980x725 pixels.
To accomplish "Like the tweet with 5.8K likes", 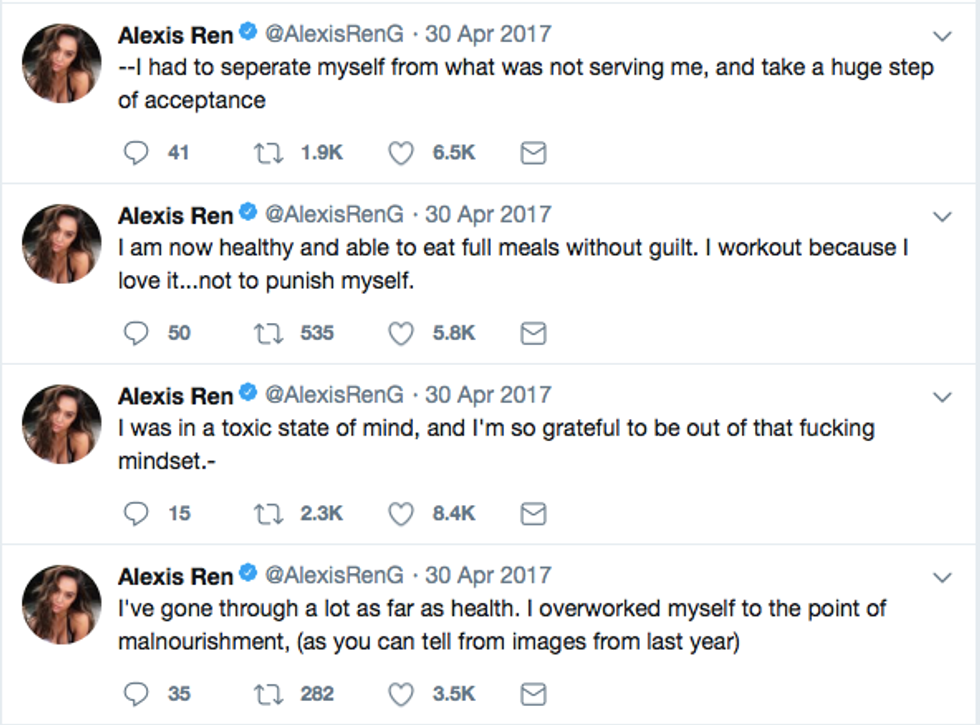I will click(x=401, y=333).
